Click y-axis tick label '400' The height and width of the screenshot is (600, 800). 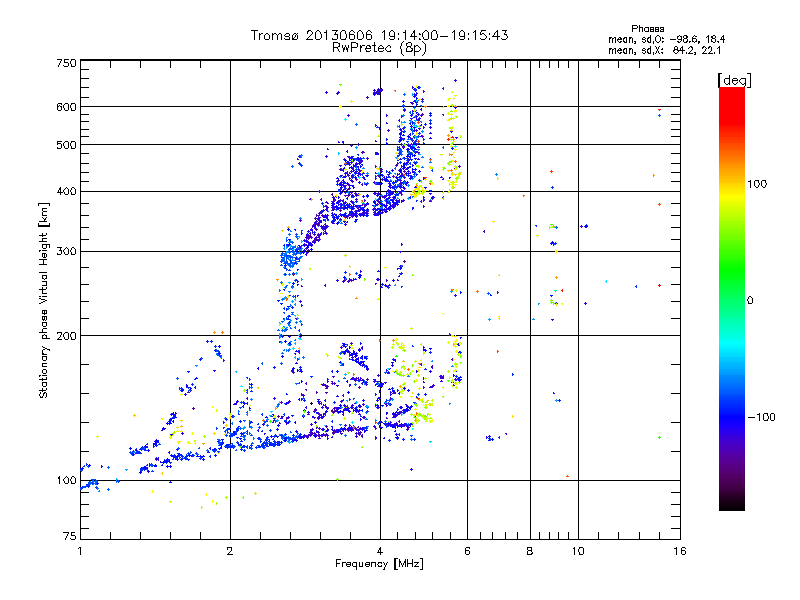(66, 191)
